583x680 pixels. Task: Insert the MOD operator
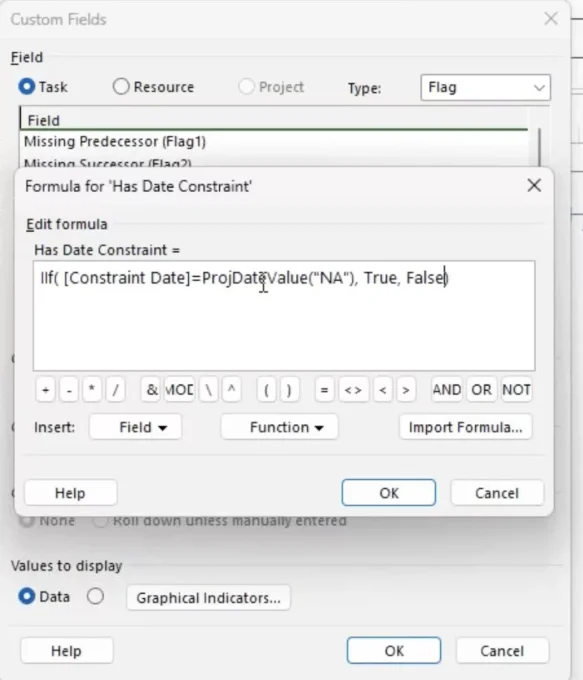pyautogui.click(x=179, y=389)
